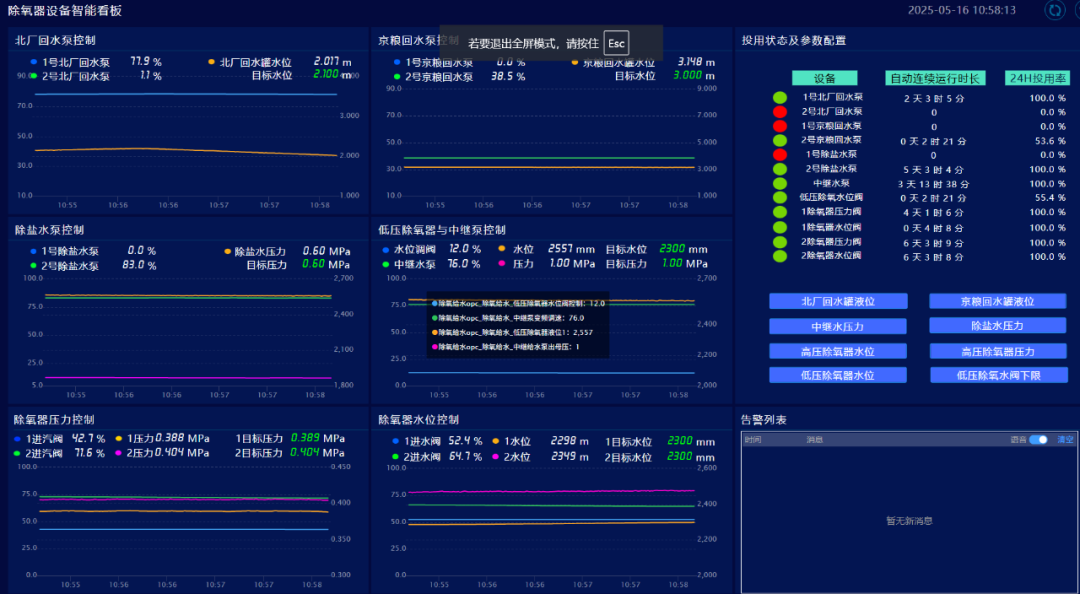This screenshot has width=1080, height=594.
Task: Click the yellow 1压力 legend dot
Action: click(118, 438)
